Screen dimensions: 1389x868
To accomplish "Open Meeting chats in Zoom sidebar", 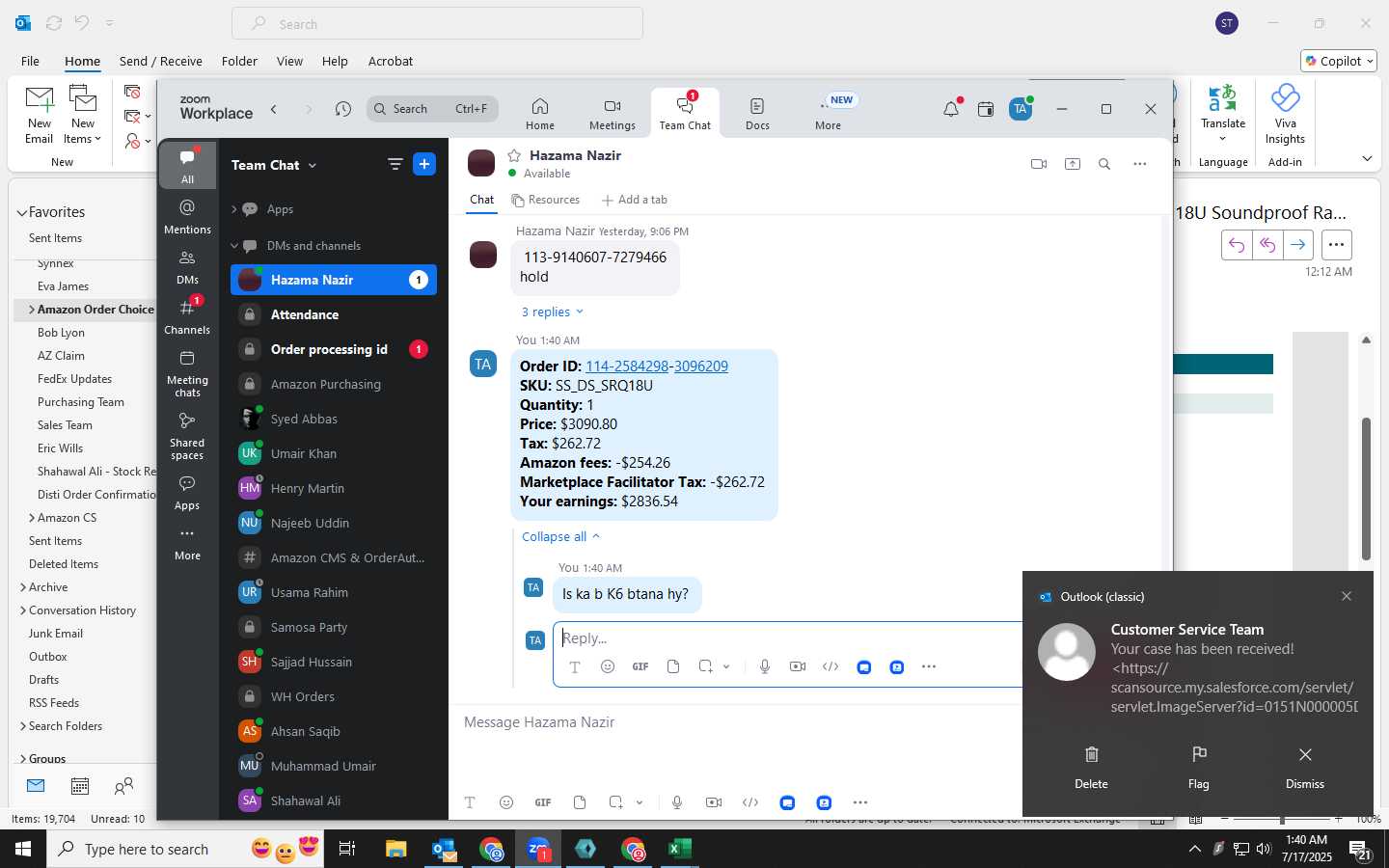I will click(x=187, y=372).
